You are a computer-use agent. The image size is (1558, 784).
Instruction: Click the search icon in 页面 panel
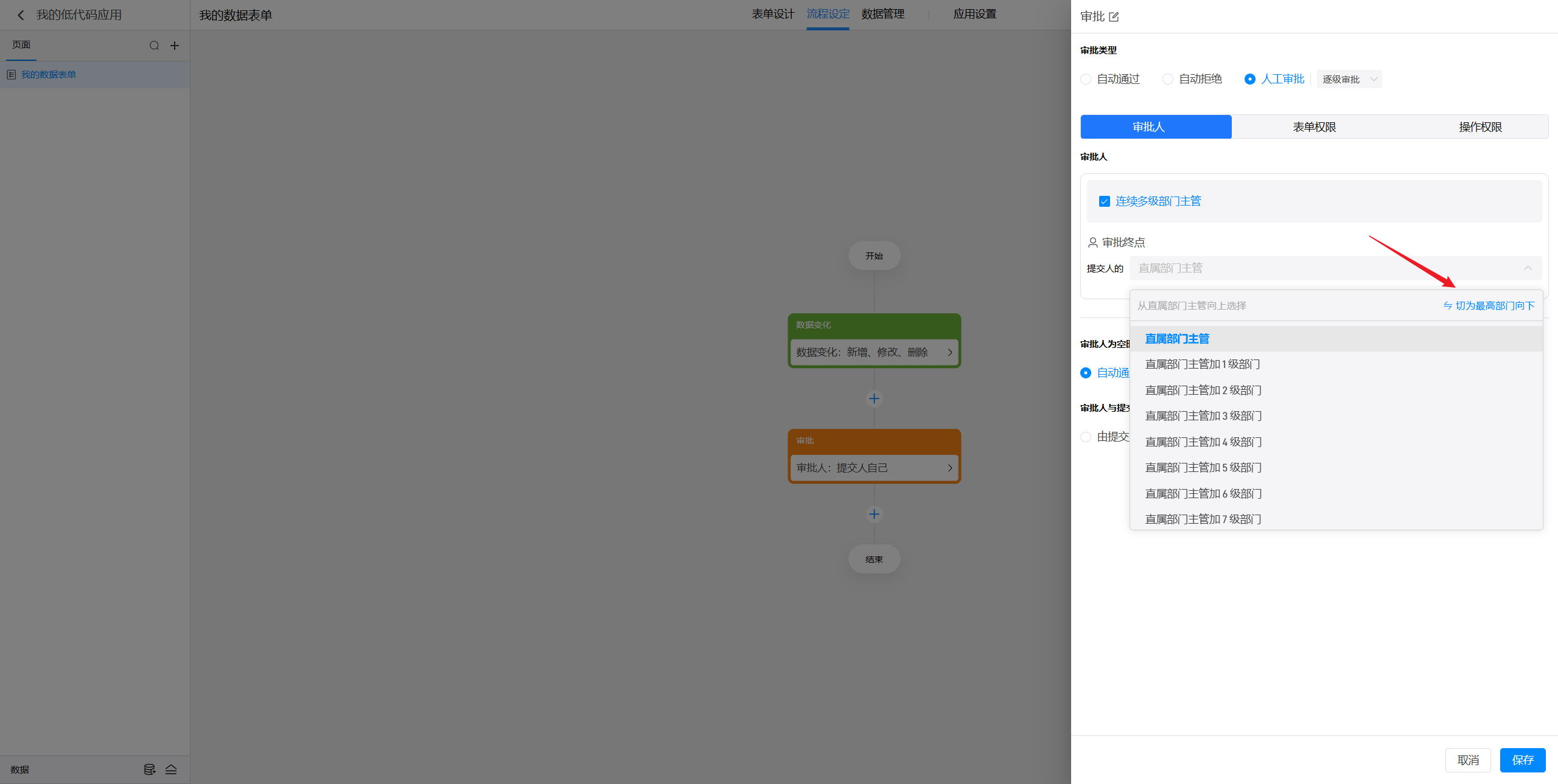coord(154,46)
